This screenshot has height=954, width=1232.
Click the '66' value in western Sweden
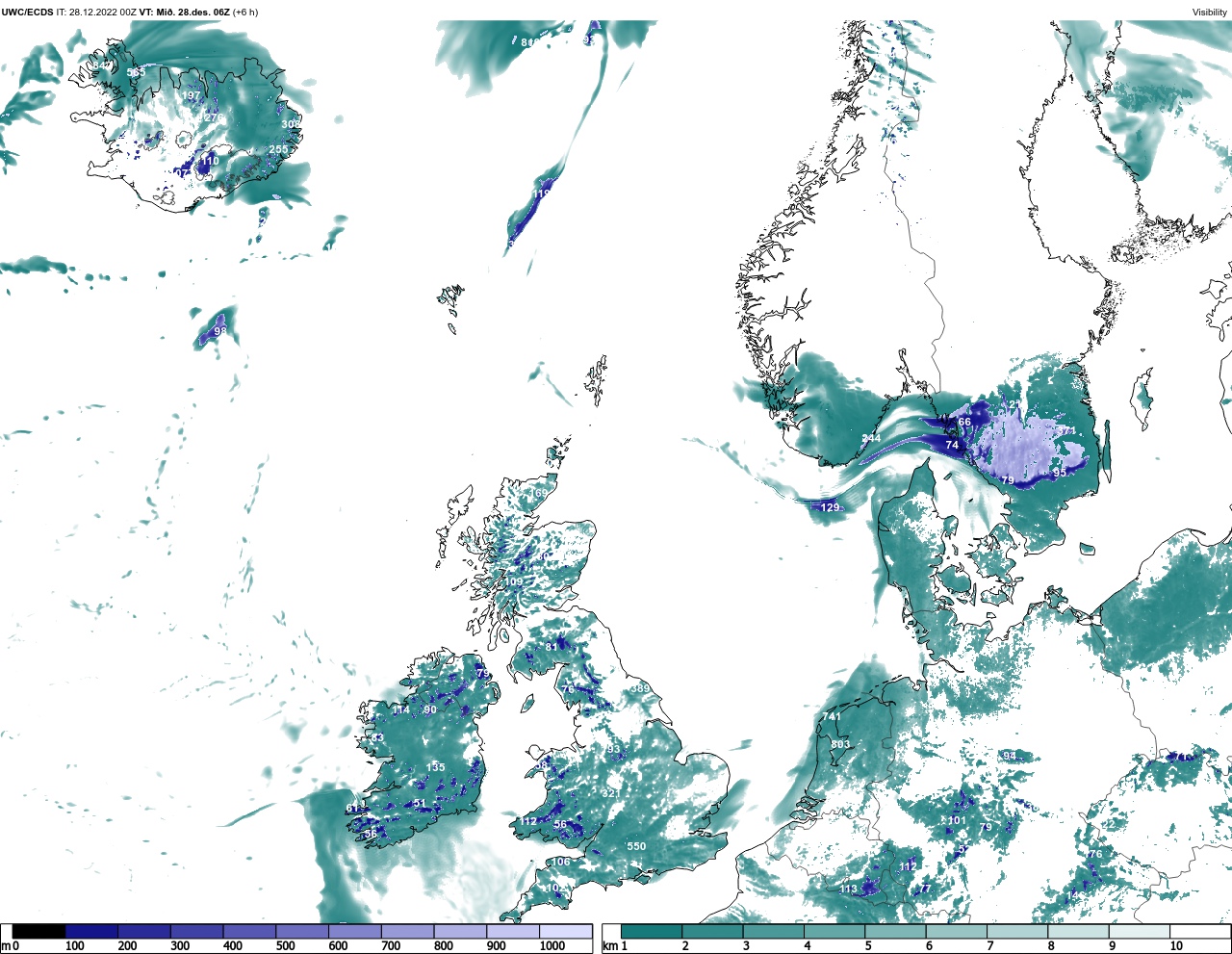964,423
